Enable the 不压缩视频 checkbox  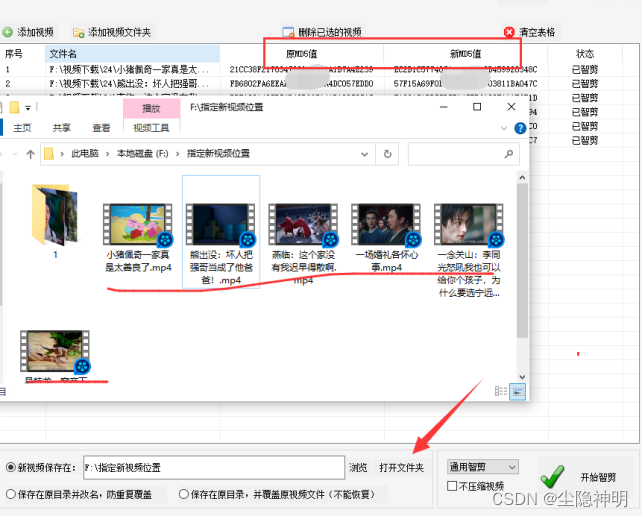point(452,486)
